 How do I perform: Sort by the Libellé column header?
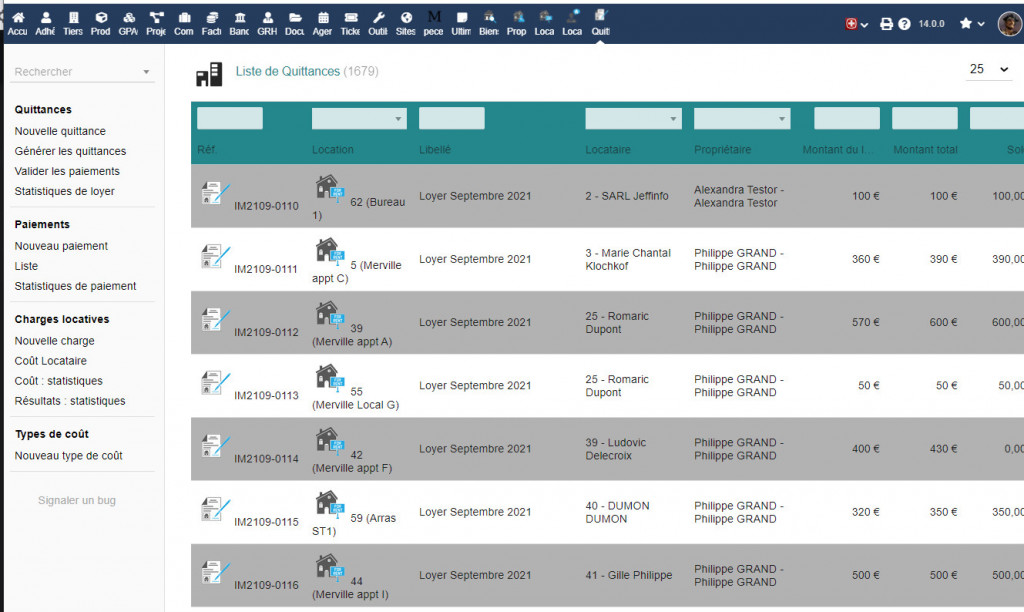[435, 150]
